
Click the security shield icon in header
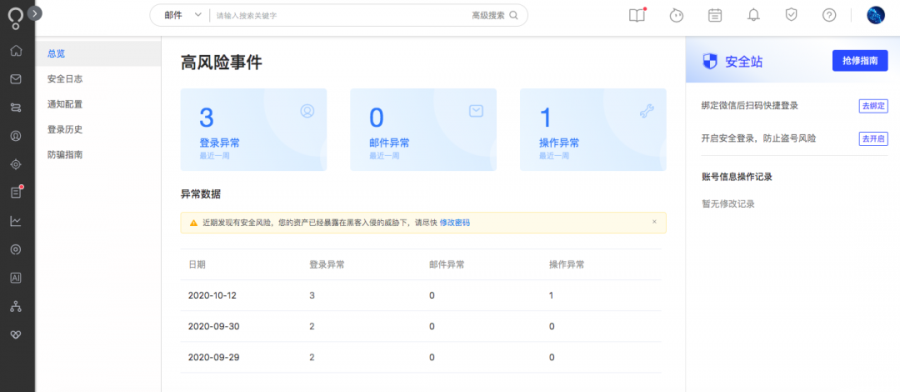792,15
